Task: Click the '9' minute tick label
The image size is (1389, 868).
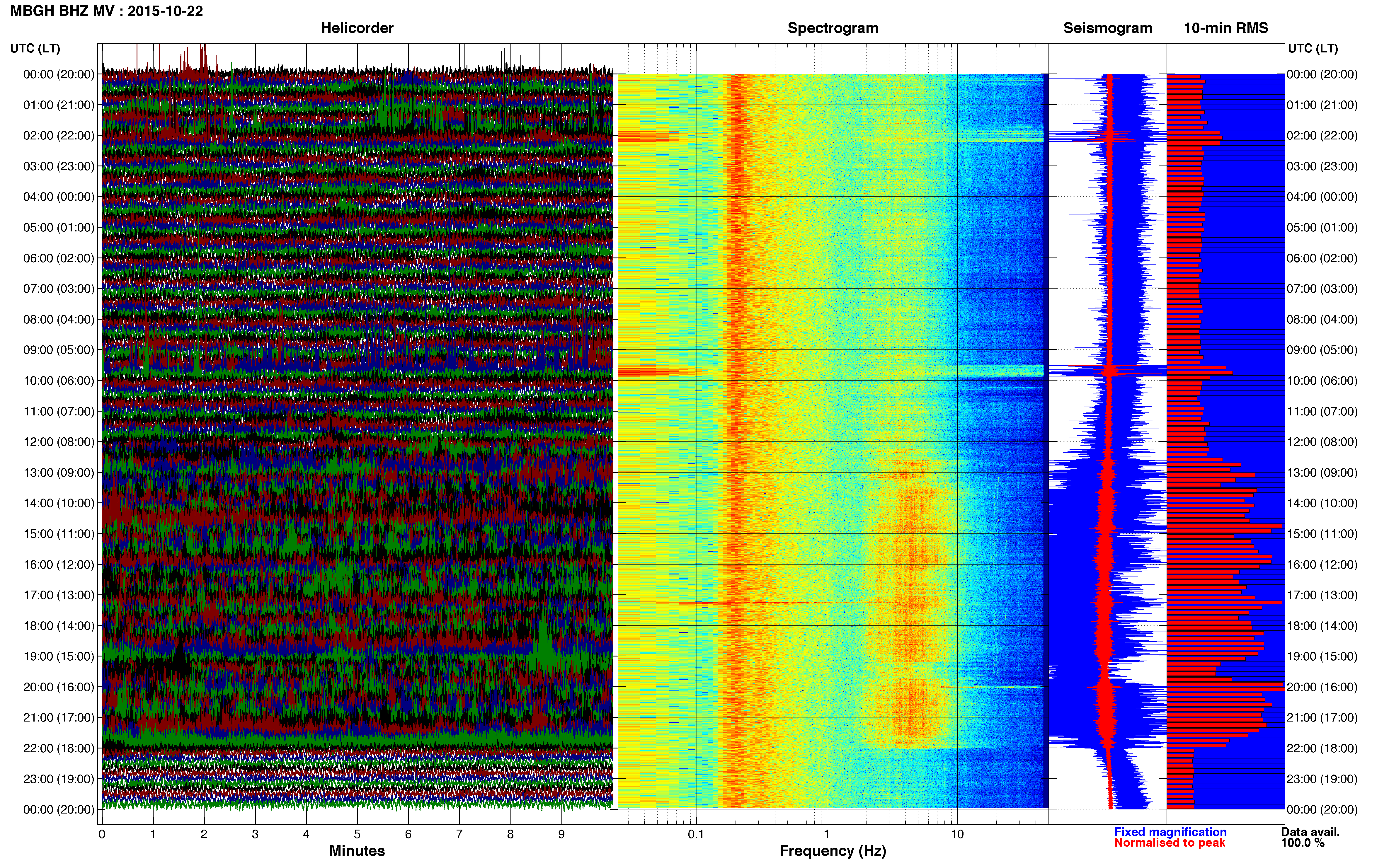Action: coord(561,834)
